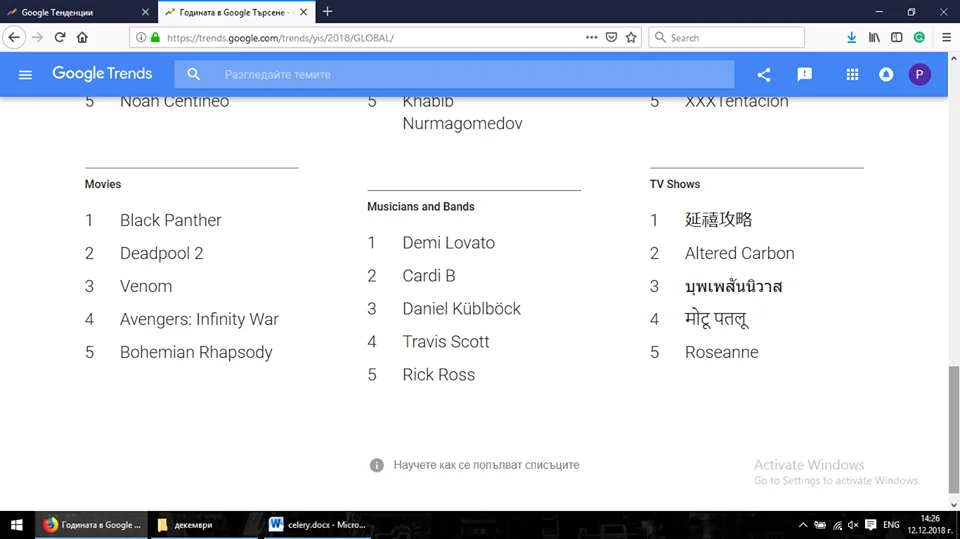960x539 pixels.
Task: Click the Научете как се попълват списъците link
Action: pyautogui.click(x=486, y=465)
